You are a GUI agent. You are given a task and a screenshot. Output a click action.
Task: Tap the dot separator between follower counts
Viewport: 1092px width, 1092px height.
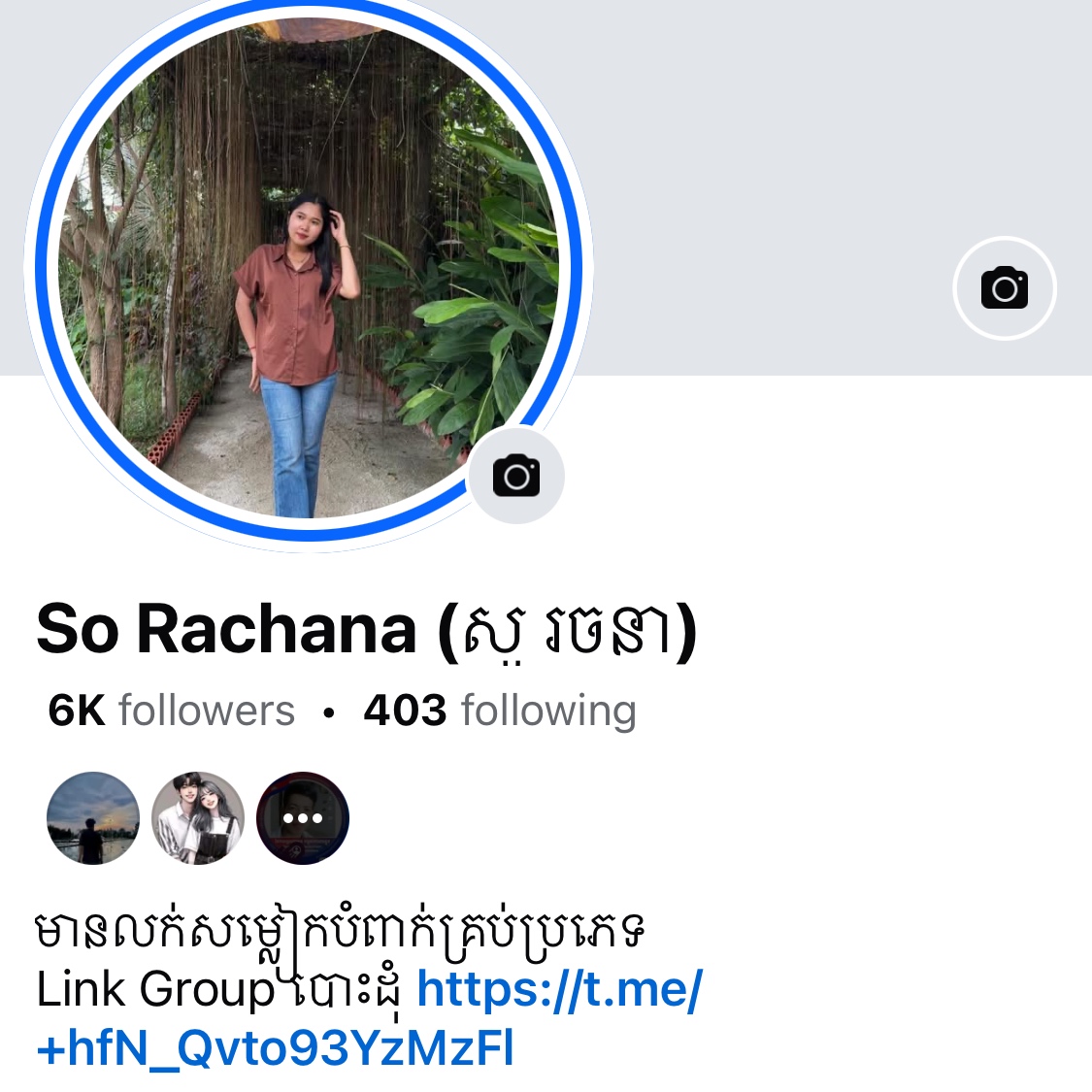[x=329, y=711]
